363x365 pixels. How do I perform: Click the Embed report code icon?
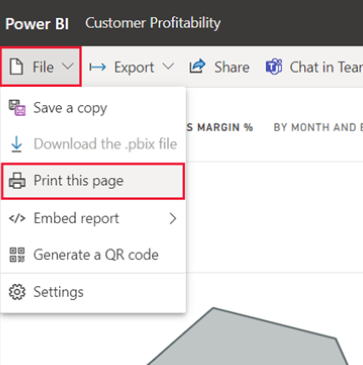[17, 218]
